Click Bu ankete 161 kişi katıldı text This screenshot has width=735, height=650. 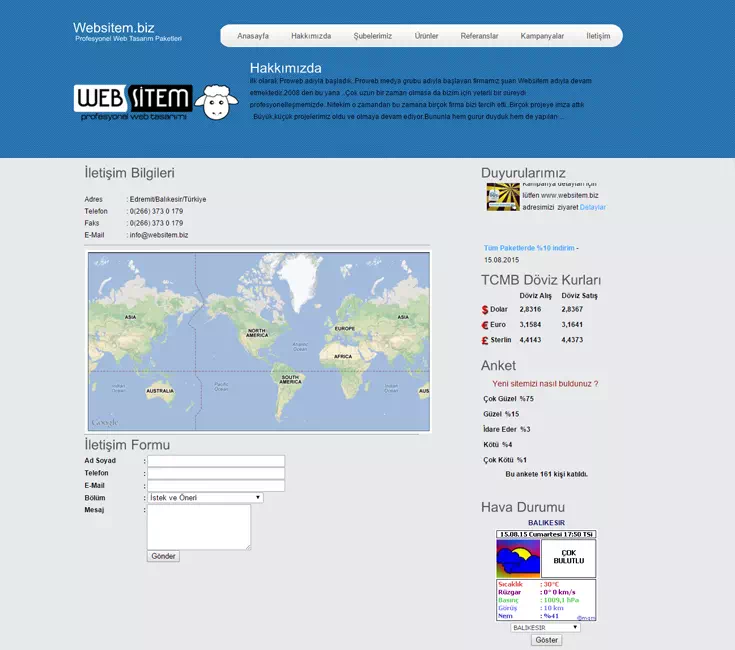pyautogui.click(x=547, y=474)
